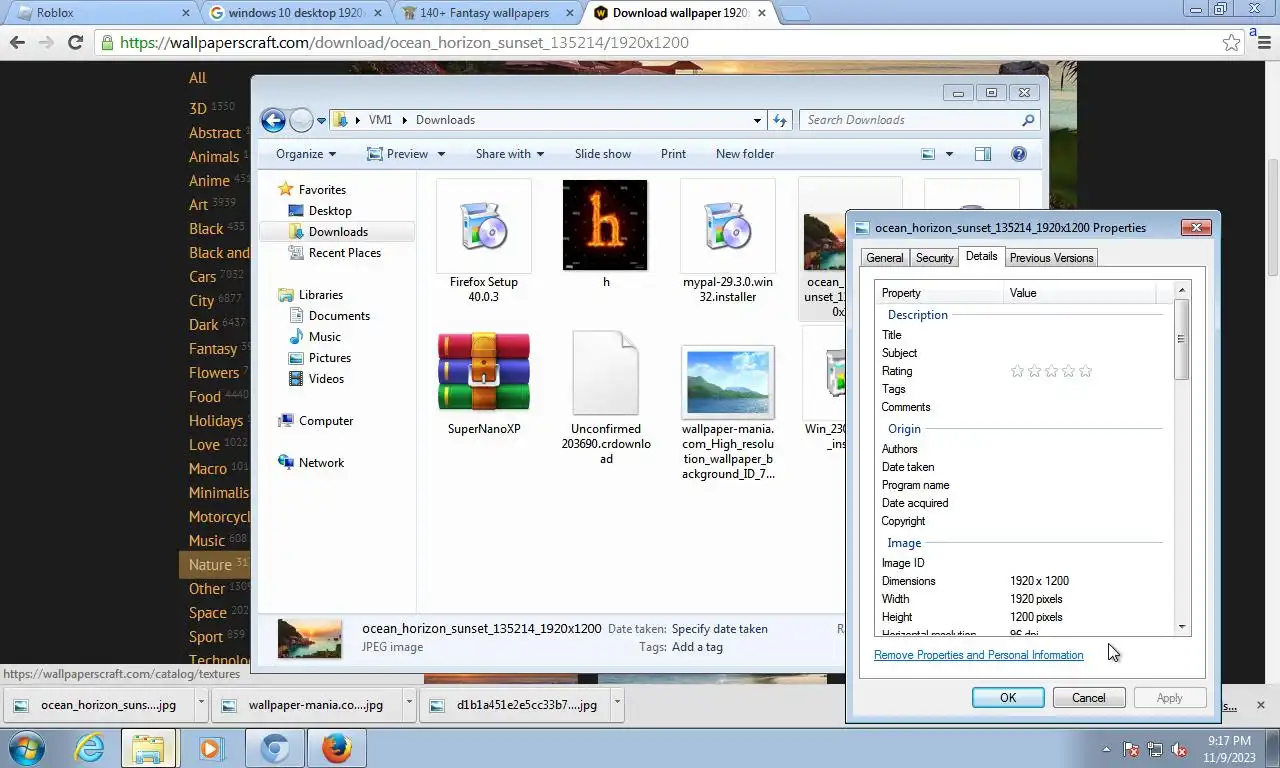Bookmark the page with the star icon
Screen dimensions: 1280x768
[1232, 43]
